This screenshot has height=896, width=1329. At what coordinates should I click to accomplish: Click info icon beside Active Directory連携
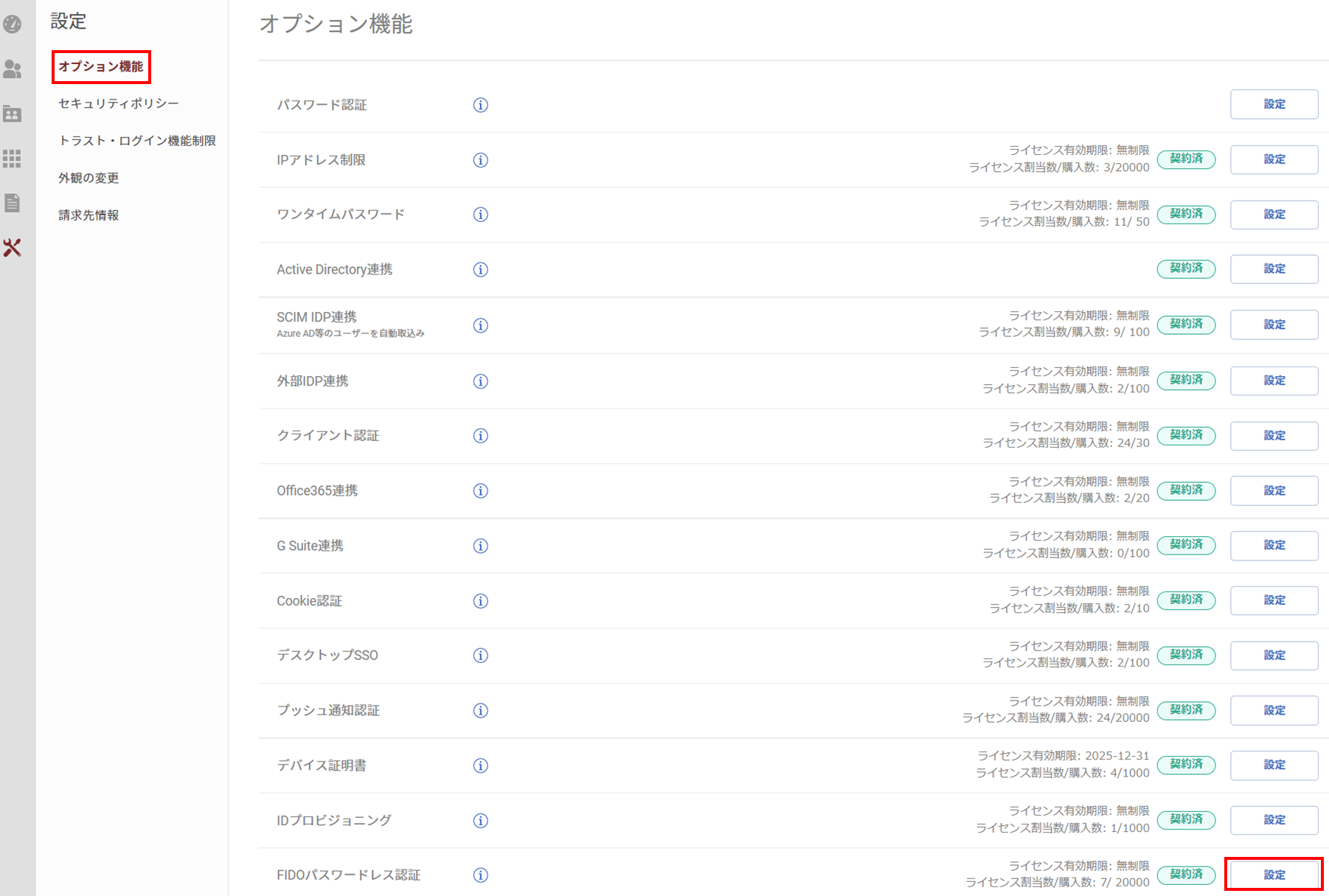click(480, 270)
